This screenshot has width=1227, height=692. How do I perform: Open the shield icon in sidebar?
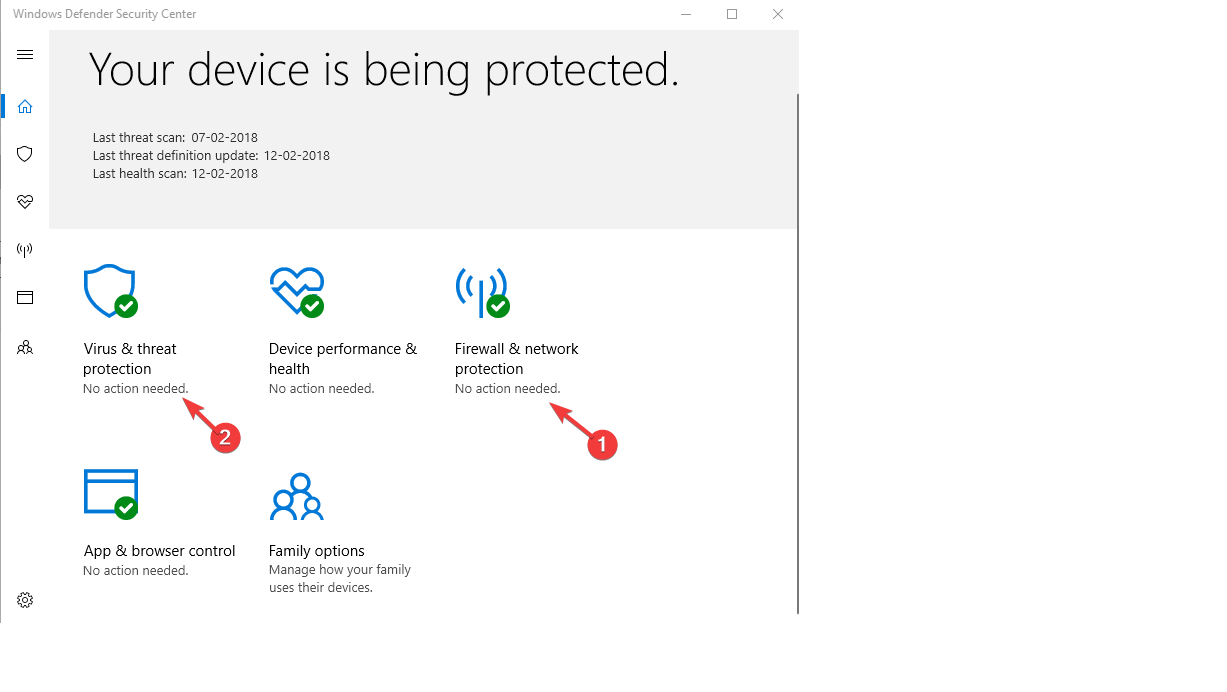click(x=25, y=154)
